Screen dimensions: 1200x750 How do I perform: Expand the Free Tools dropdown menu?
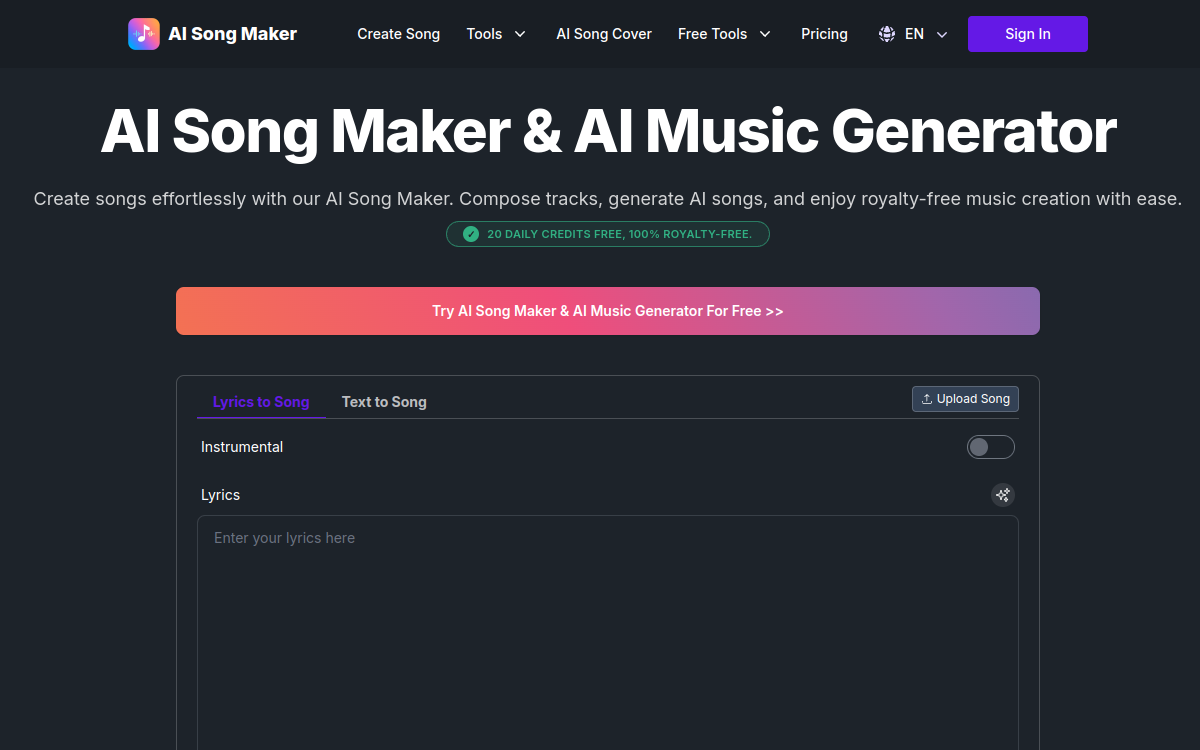[725, 34]
